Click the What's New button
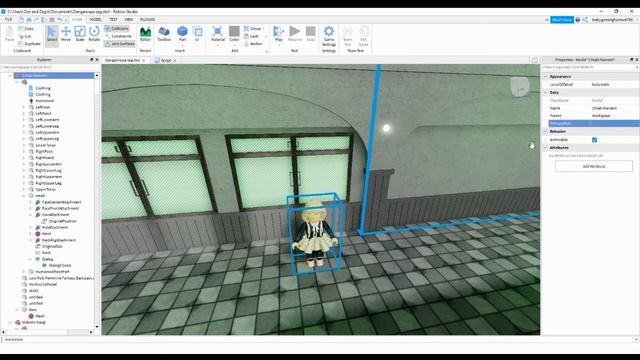The image size is (640, 360). click(562, 20)
